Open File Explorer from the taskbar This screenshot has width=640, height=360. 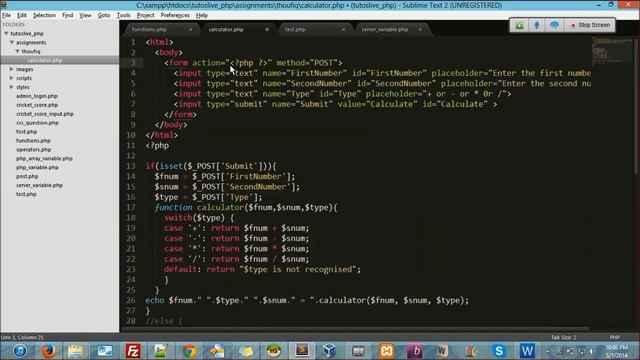pos(76,351)
